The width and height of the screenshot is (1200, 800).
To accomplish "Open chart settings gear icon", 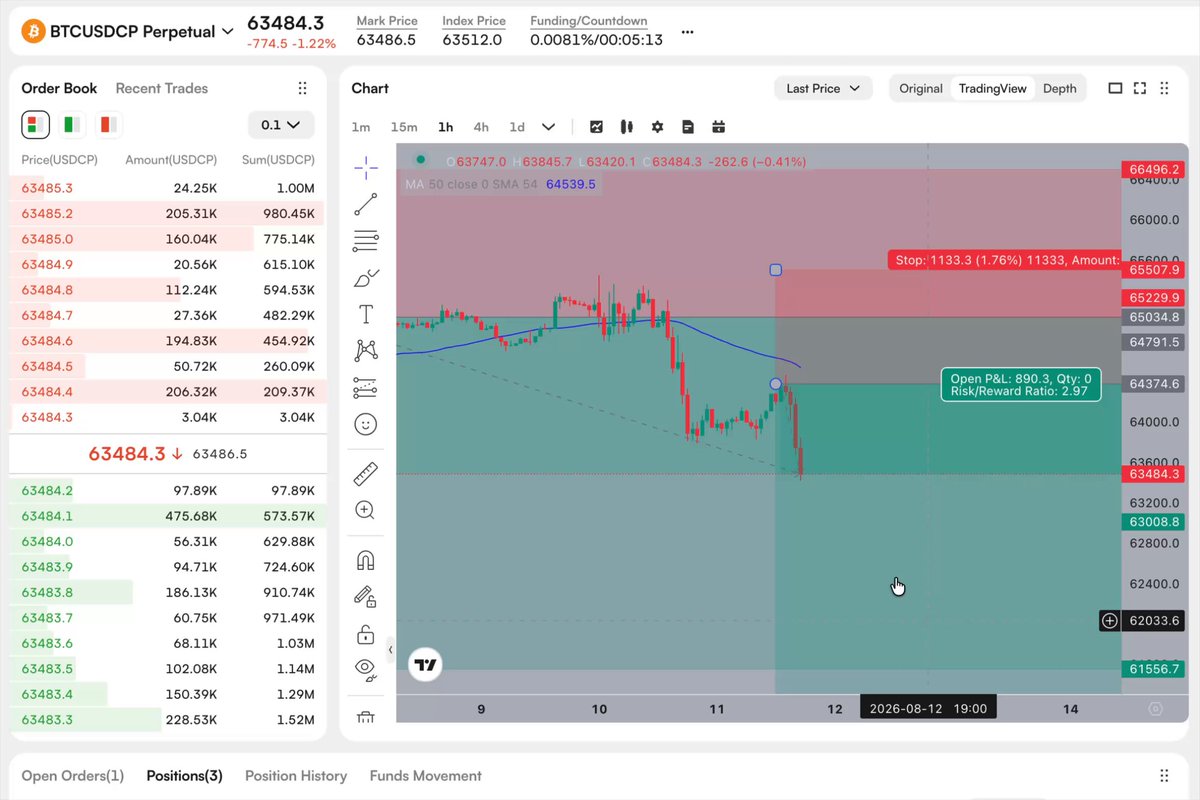I will (x=657, y=127).
